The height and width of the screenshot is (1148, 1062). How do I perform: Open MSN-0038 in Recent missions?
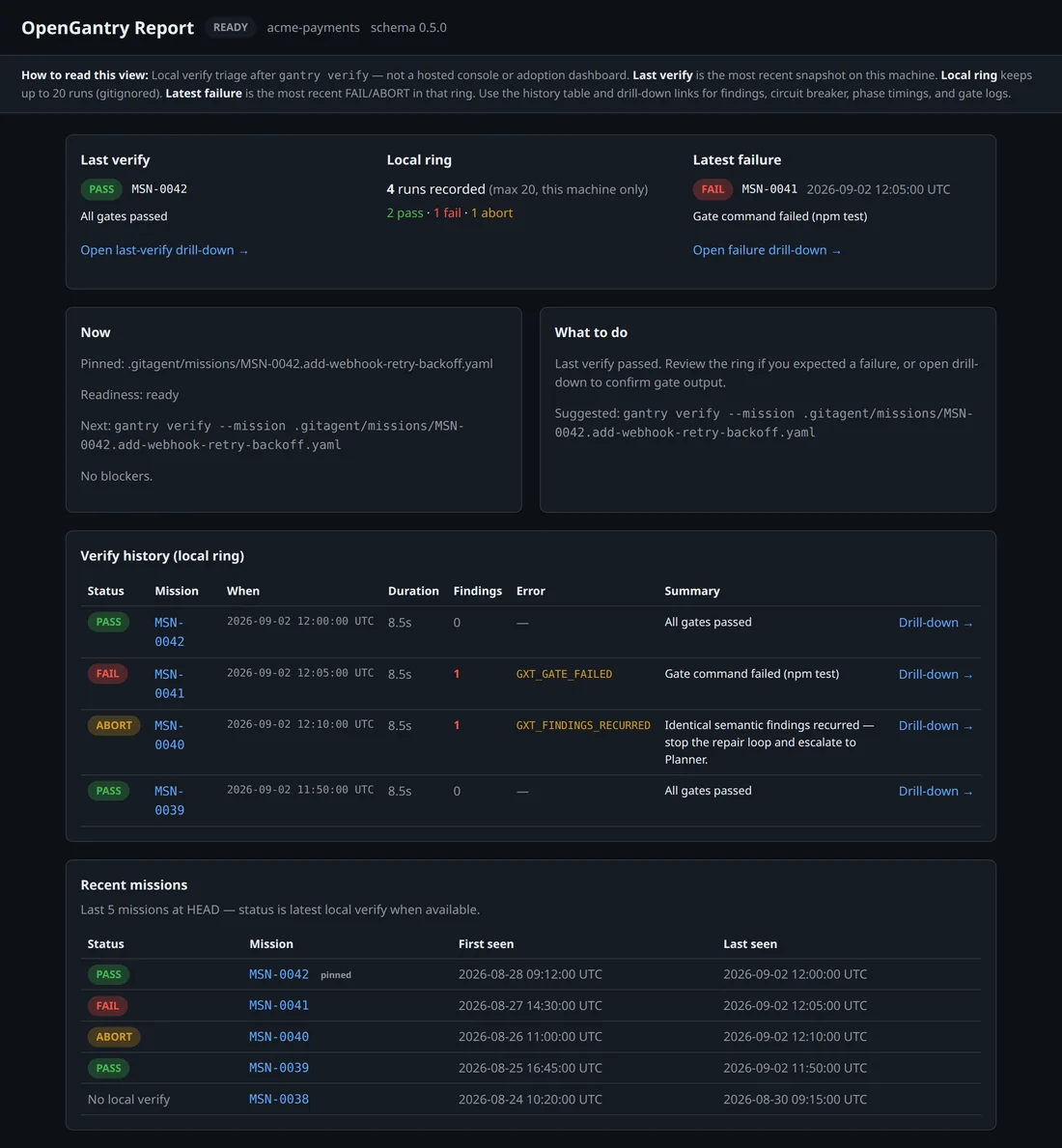pos(279,1100)
